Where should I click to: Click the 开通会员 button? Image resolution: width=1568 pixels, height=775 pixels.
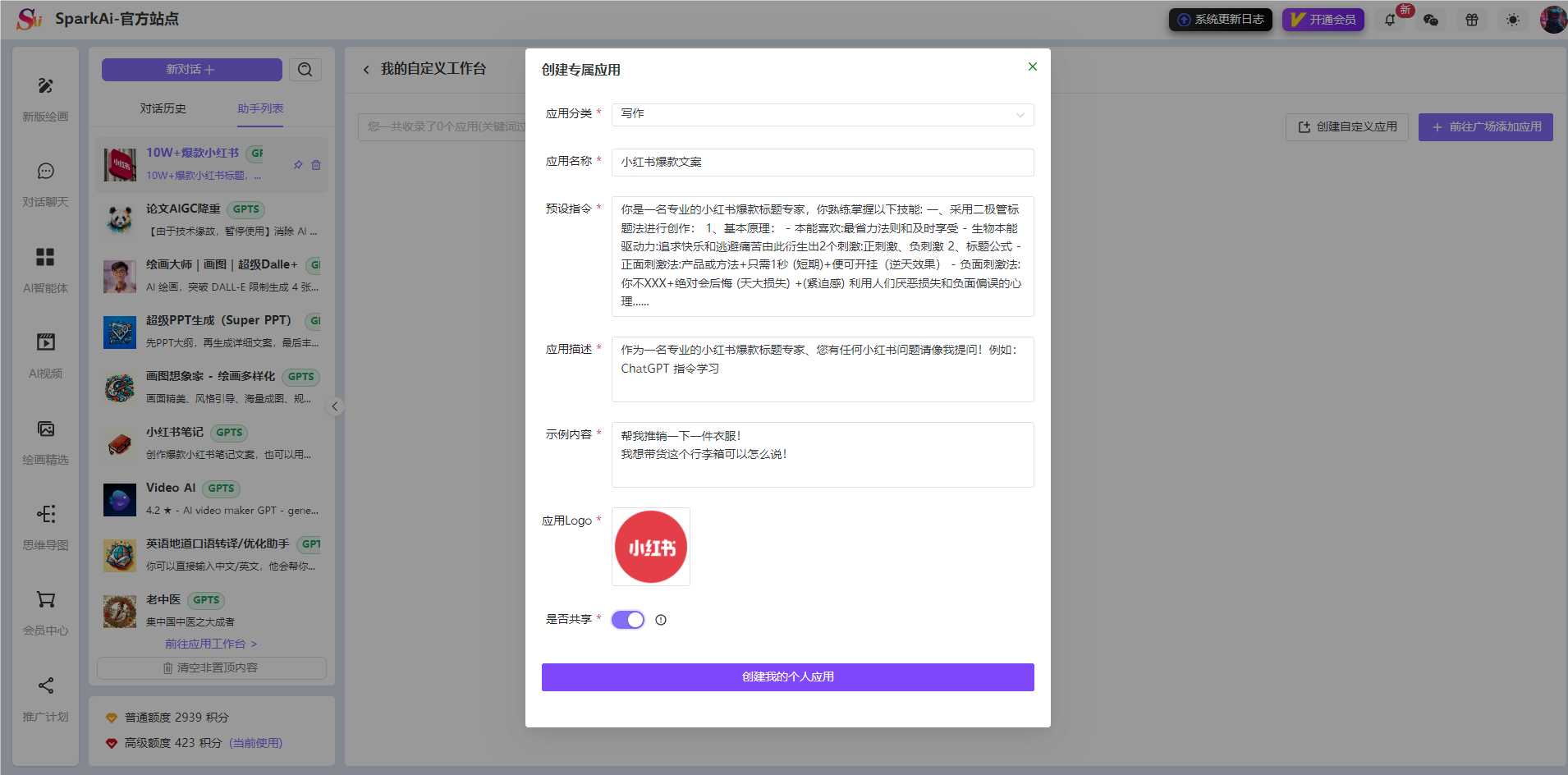(1323, 20)
